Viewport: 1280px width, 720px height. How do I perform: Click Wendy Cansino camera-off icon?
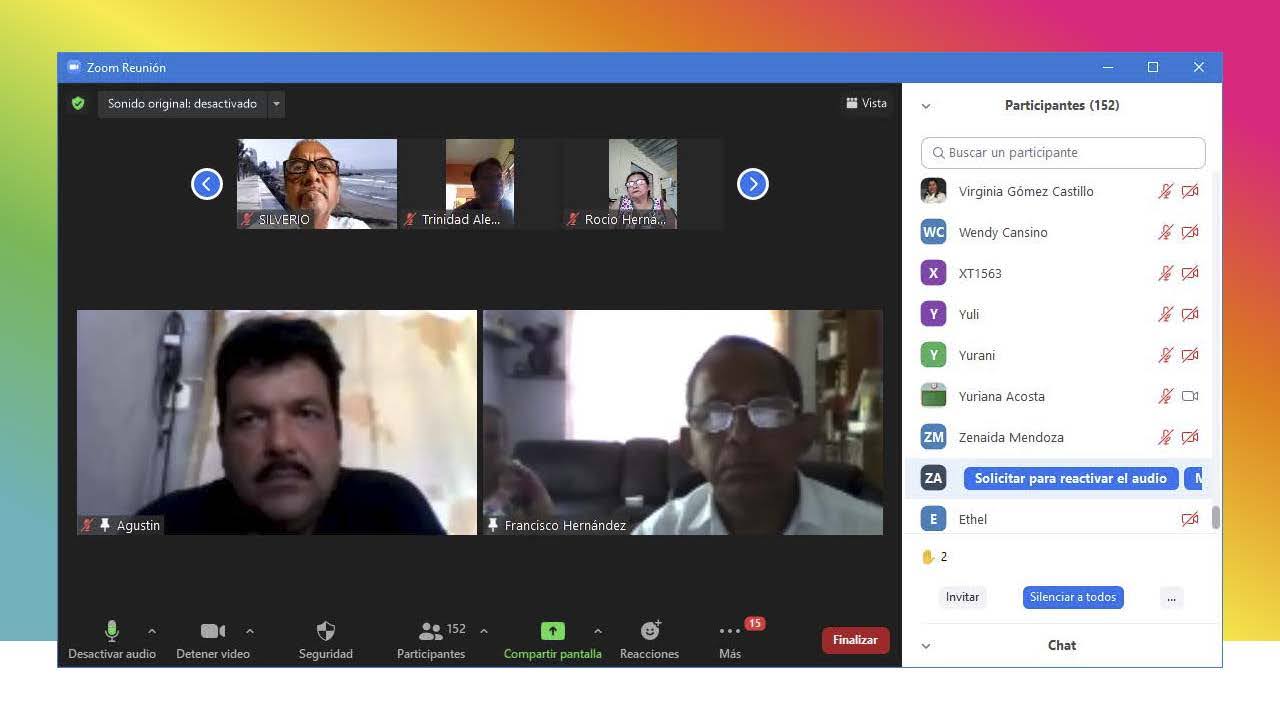[x=1190, y=232]
